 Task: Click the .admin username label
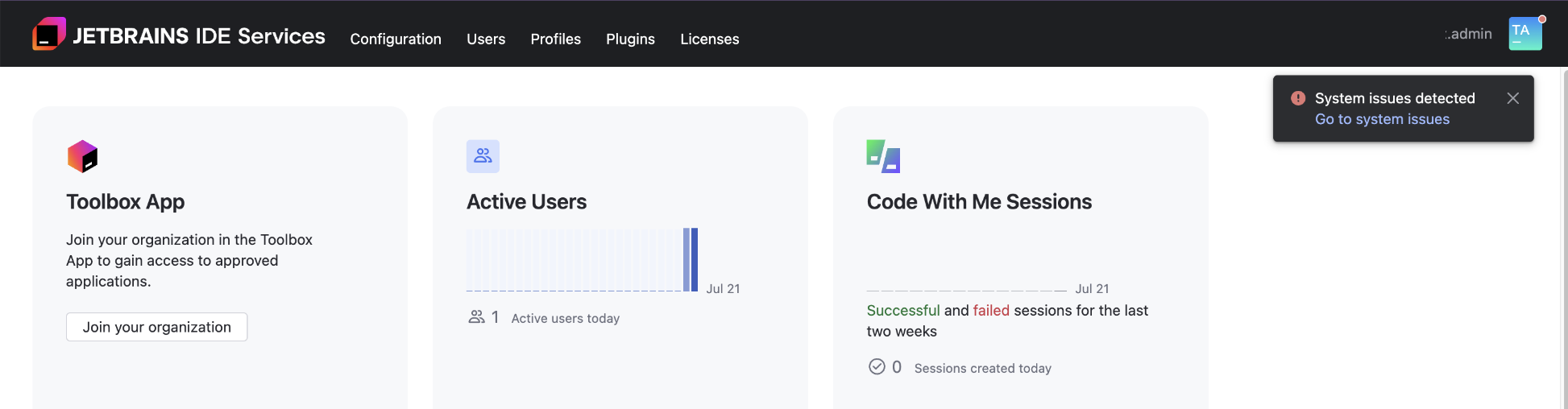click(x=1468, y=34)
